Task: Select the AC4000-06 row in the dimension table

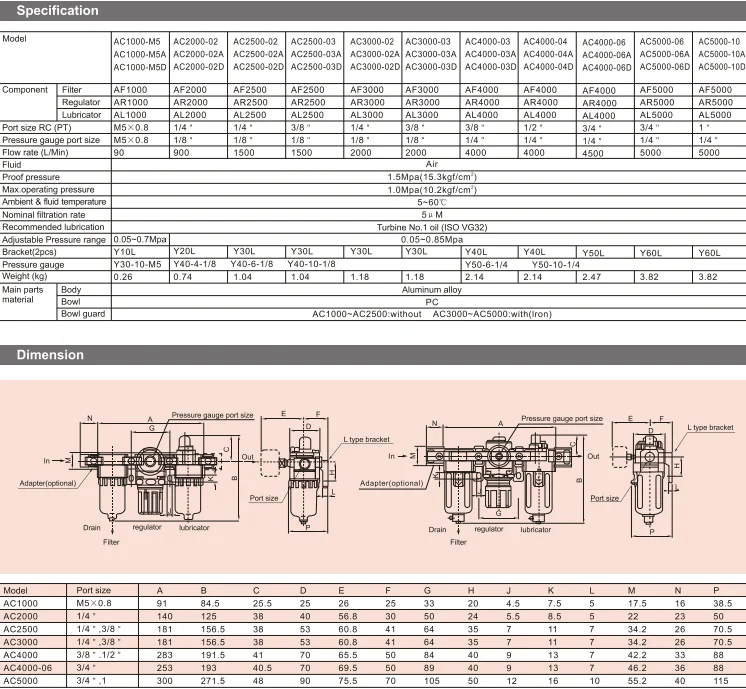Action: coord(373,668)
